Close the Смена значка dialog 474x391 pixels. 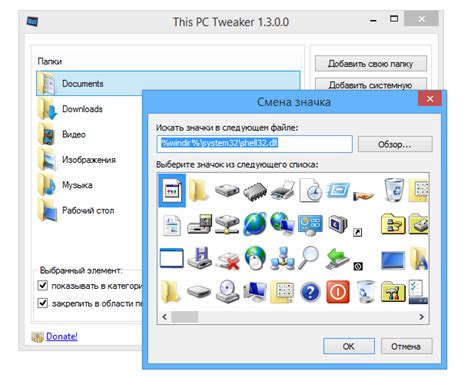(430, 99)
